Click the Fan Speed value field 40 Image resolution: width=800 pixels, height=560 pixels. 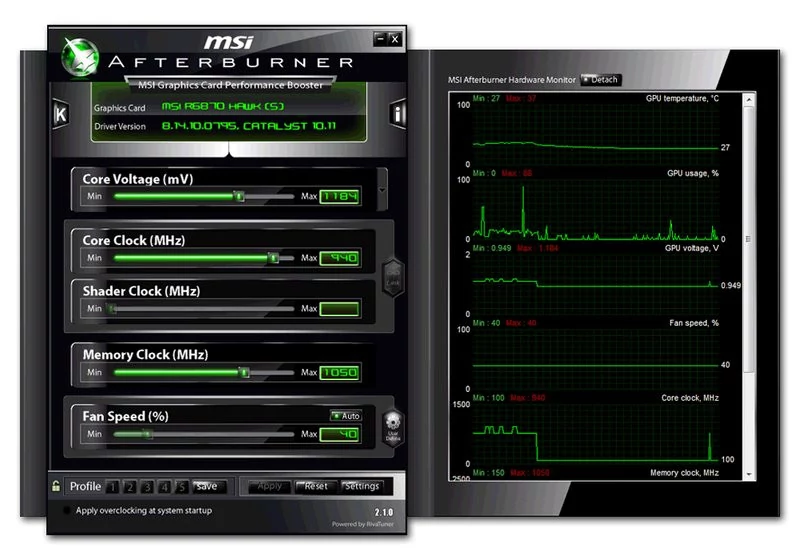click(x=340, y=435)
